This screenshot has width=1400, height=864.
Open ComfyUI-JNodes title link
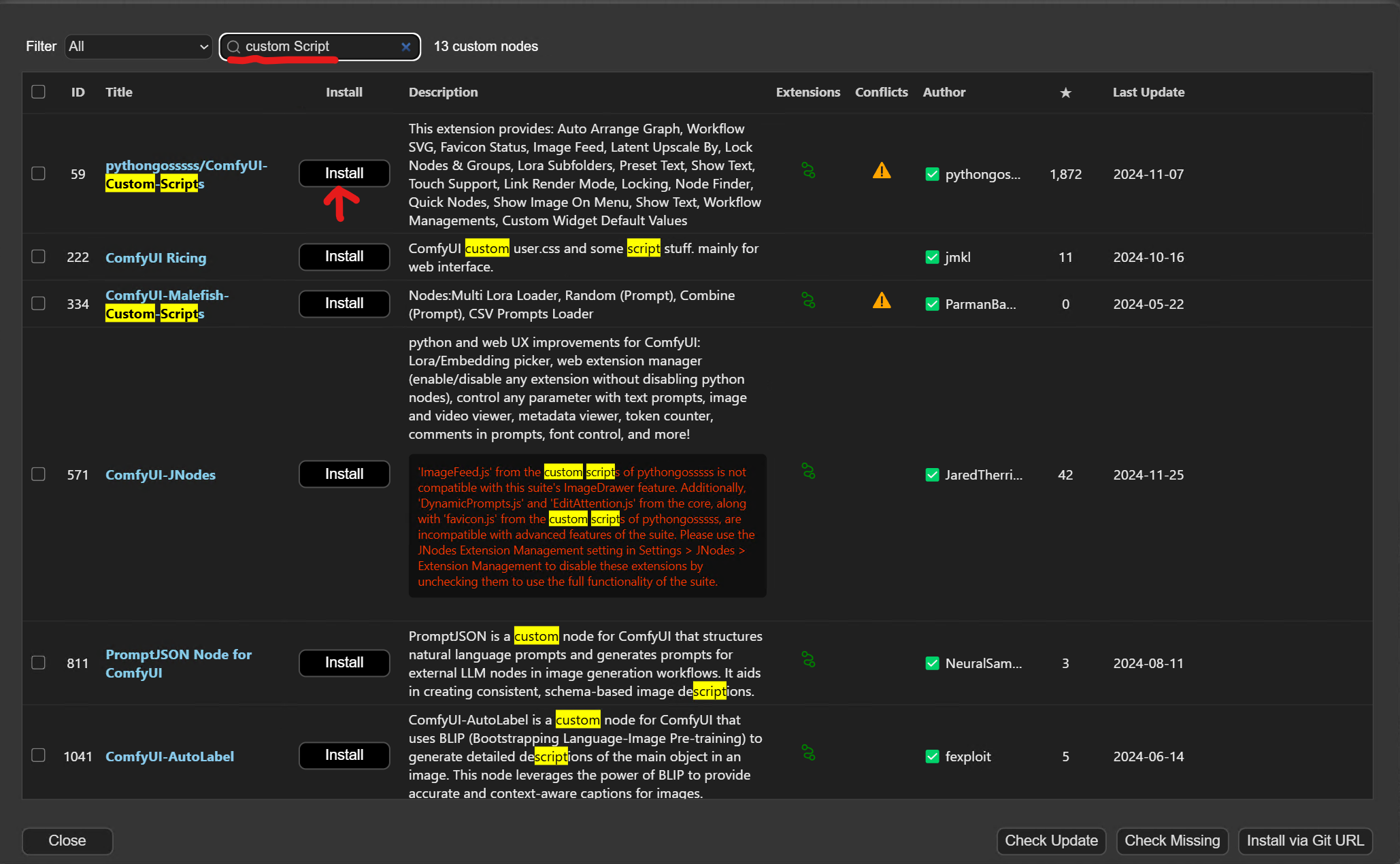point(161,475)
